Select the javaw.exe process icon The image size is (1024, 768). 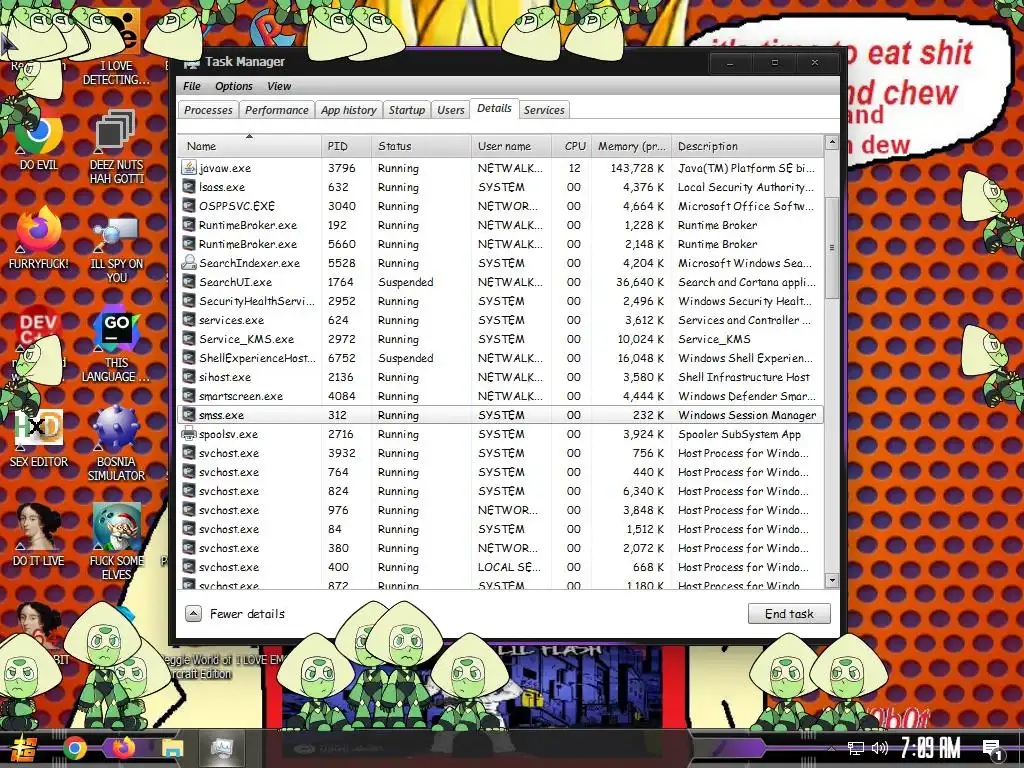[189, 168]
